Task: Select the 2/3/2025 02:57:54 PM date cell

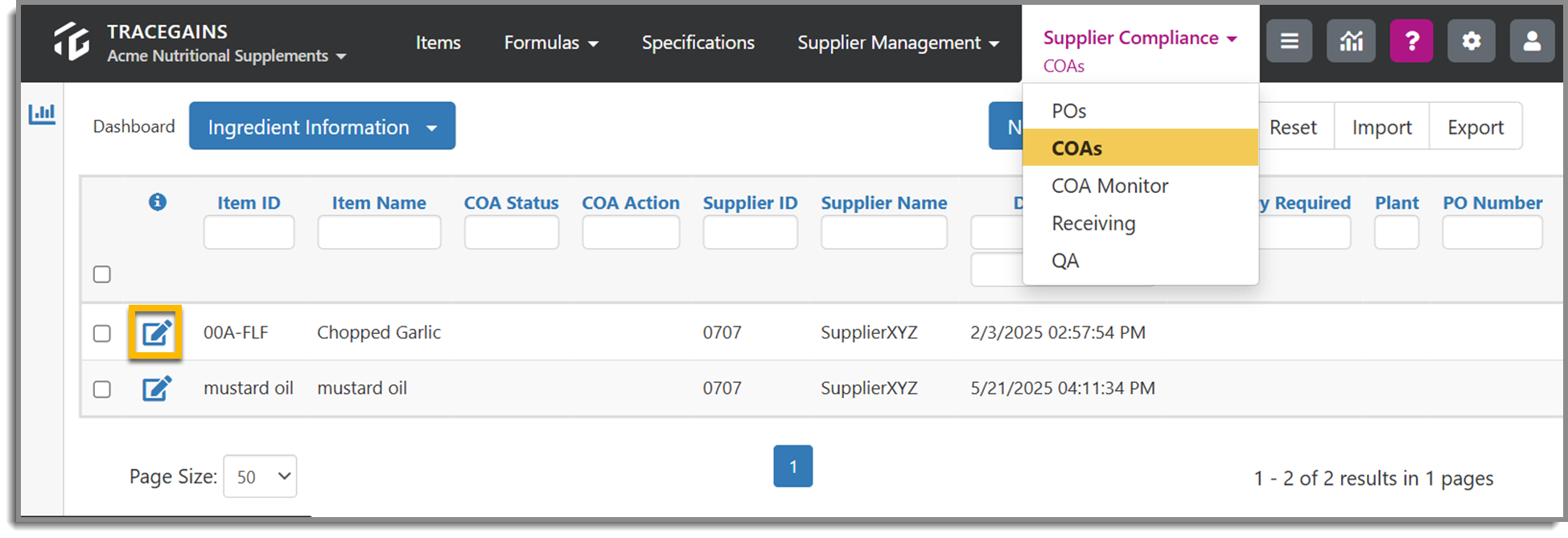Action: click(x=1058, y=332)
